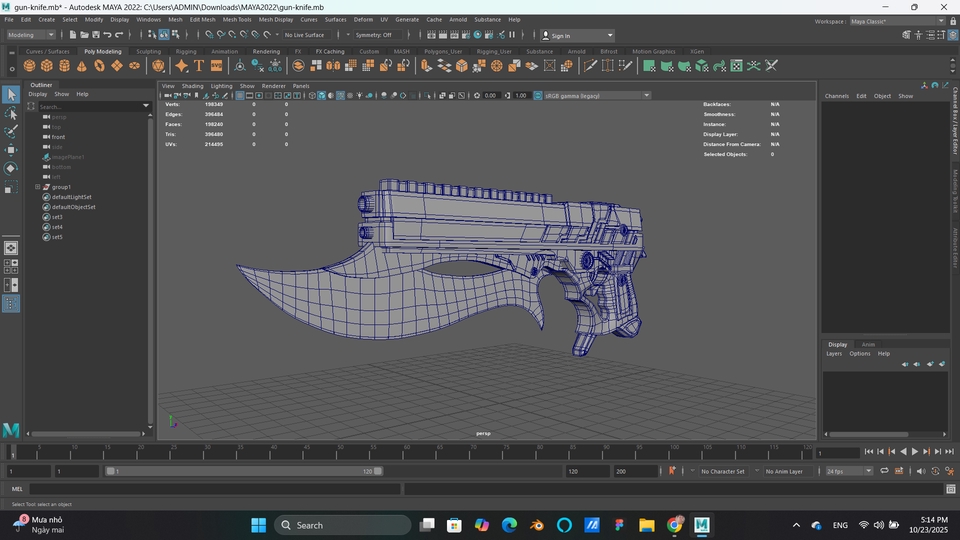This screenshot has width=960, height=540.
Task: Click Play forwards in playback controls
Action: click(915, 452)
